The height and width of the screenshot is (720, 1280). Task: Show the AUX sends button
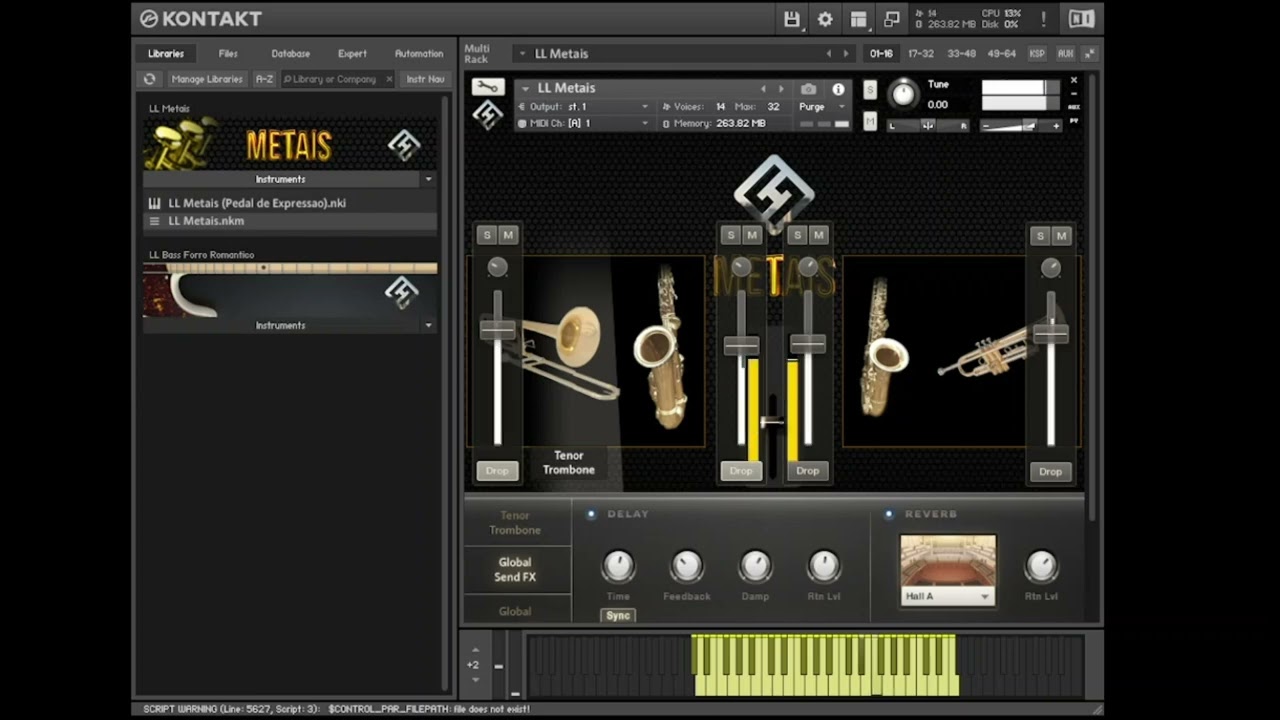pos(1065,54)
